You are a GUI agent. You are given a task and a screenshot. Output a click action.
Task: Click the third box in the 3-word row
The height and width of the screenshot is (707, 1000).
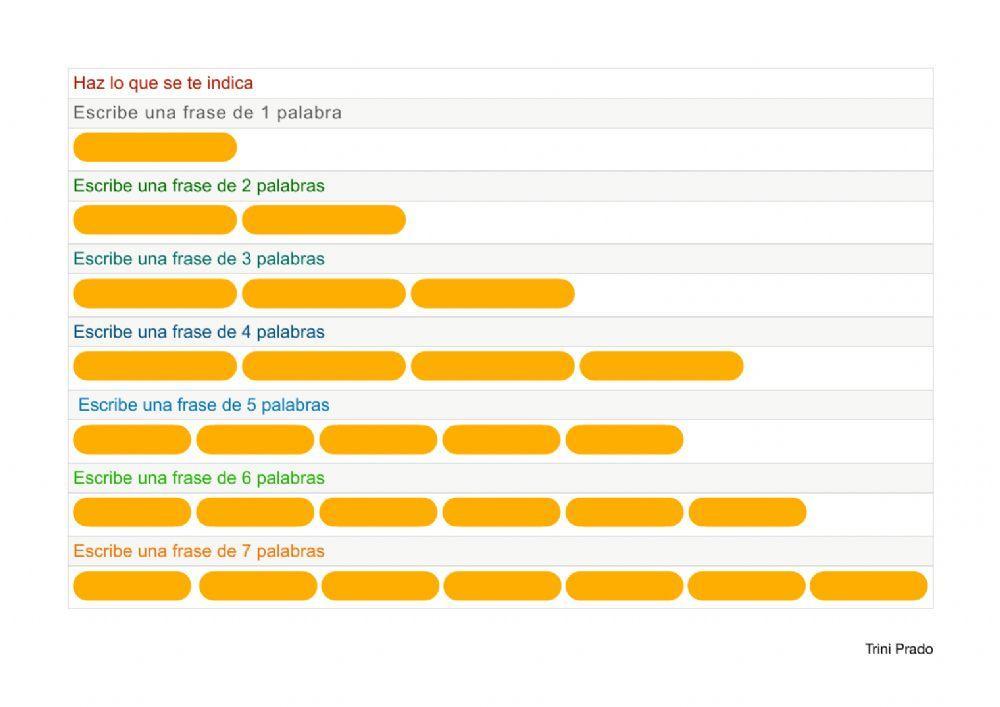pyautogui.click(x=493, y=293)
